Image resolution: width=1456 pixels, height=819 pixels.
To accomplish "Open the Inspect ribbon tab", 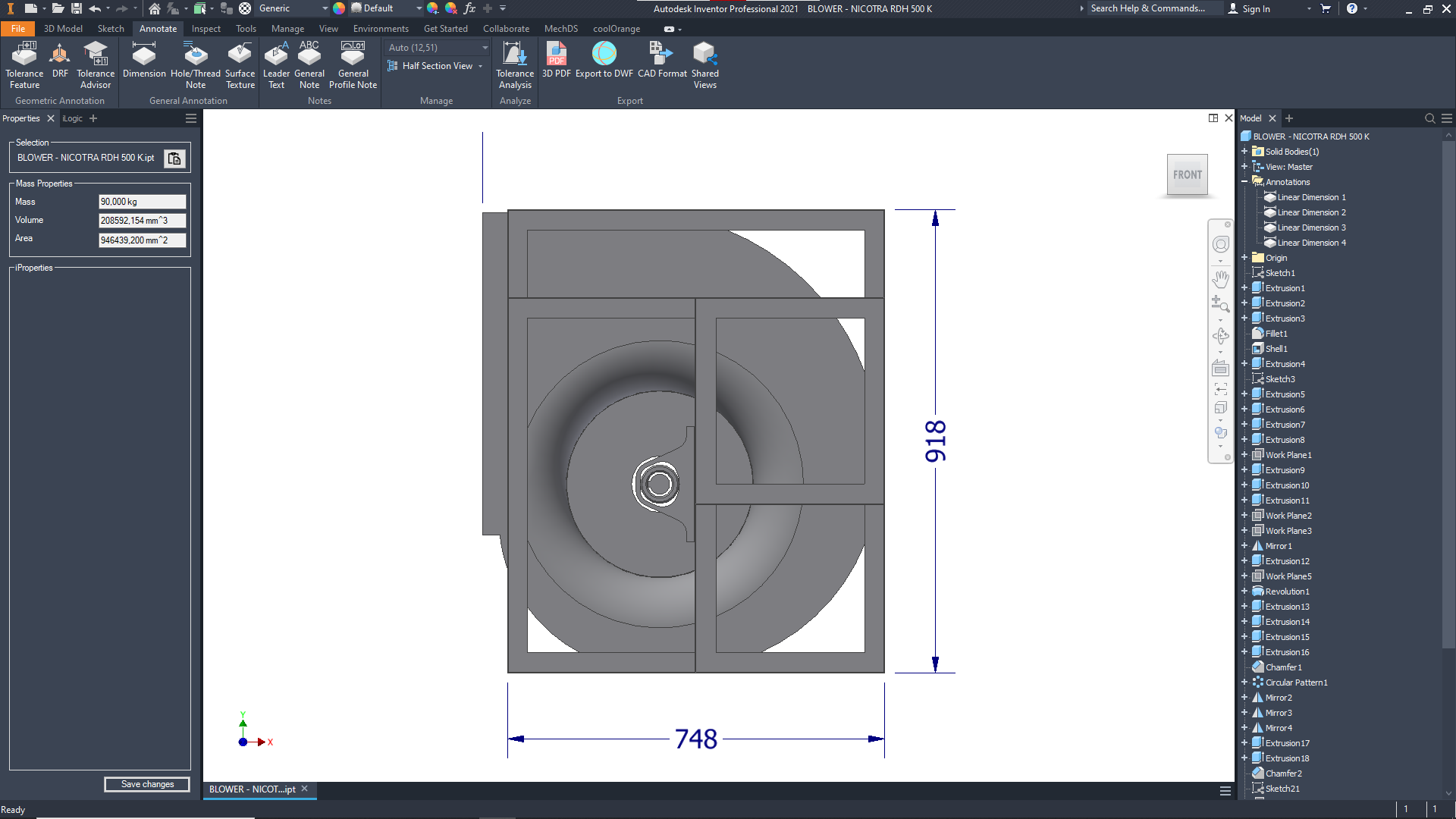I will pos(206,29).
